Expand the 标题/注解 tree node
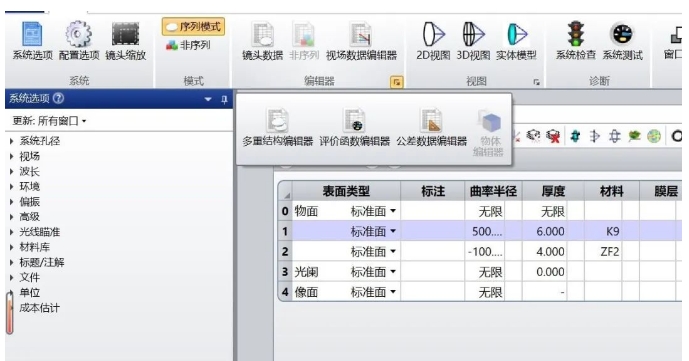The height and width of the screenshot is (361, 689). click(x=12, y=263)
